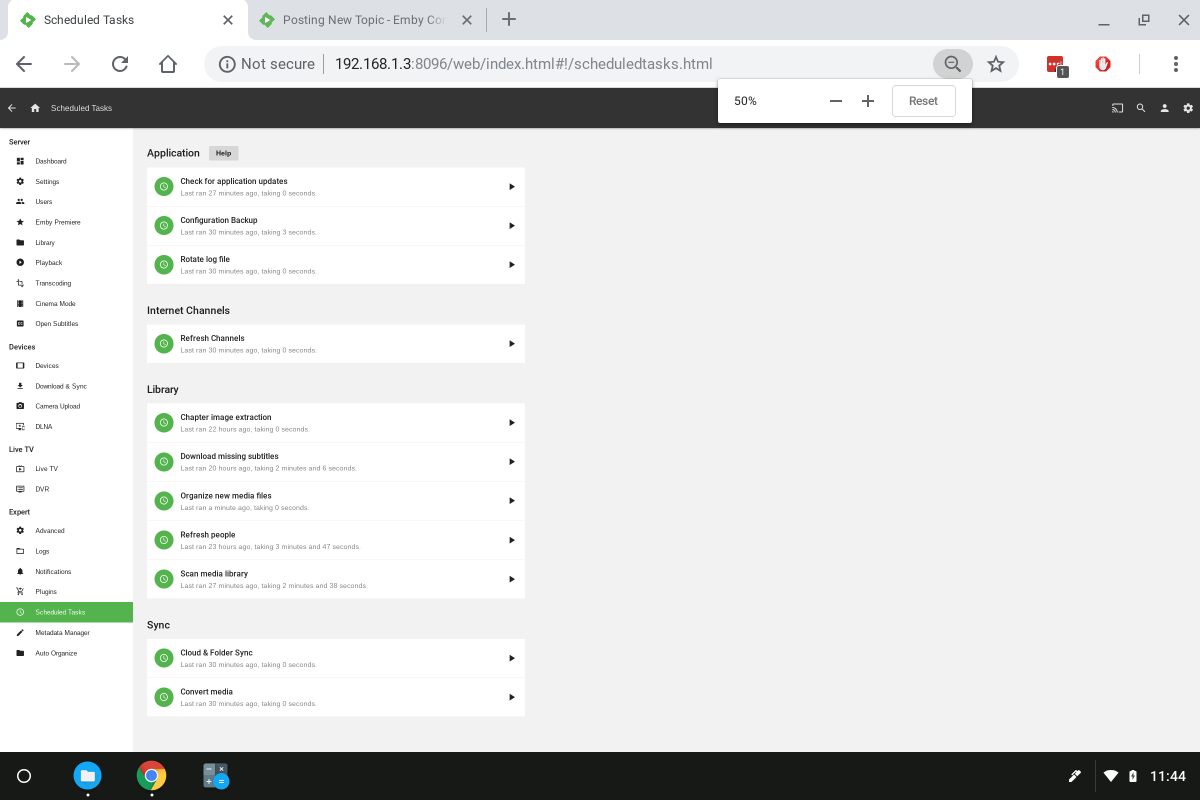Open the calculator app from the shelf
This screenshot has width=1200, height=800.
215,776
